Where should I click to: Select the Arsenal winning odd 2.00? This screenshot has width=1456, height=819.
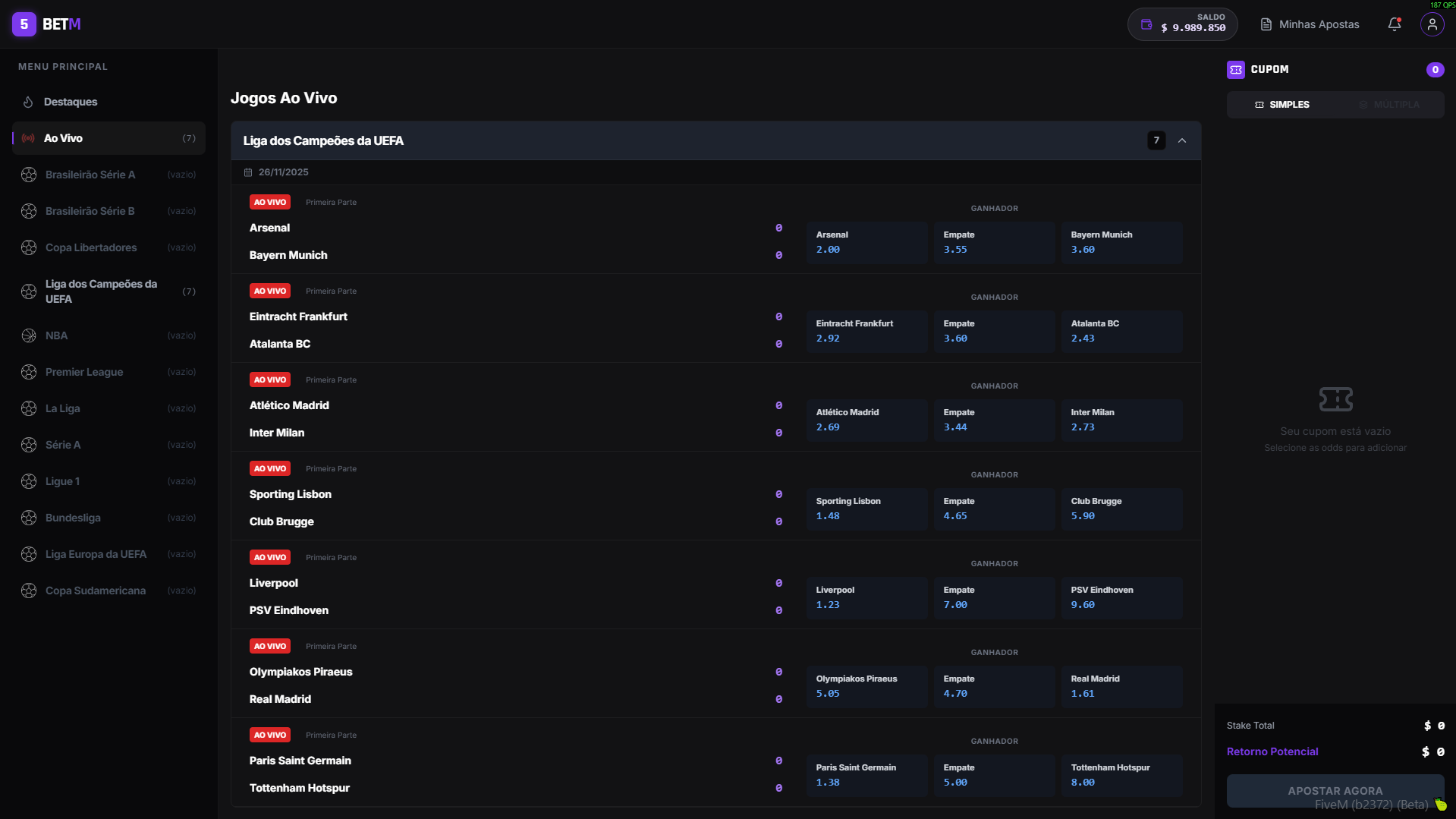click(x=866, y=241)
